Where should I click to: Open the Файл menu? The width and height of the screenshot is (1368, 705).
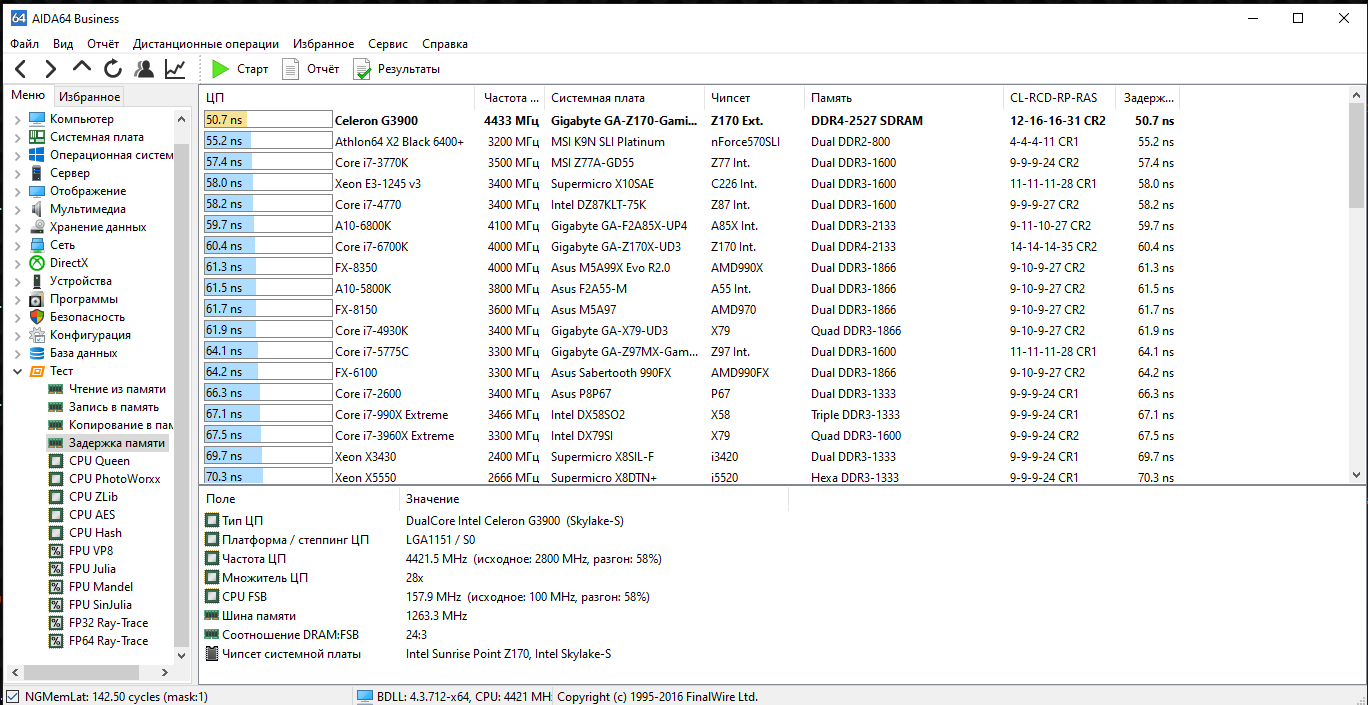coord(25,44)
